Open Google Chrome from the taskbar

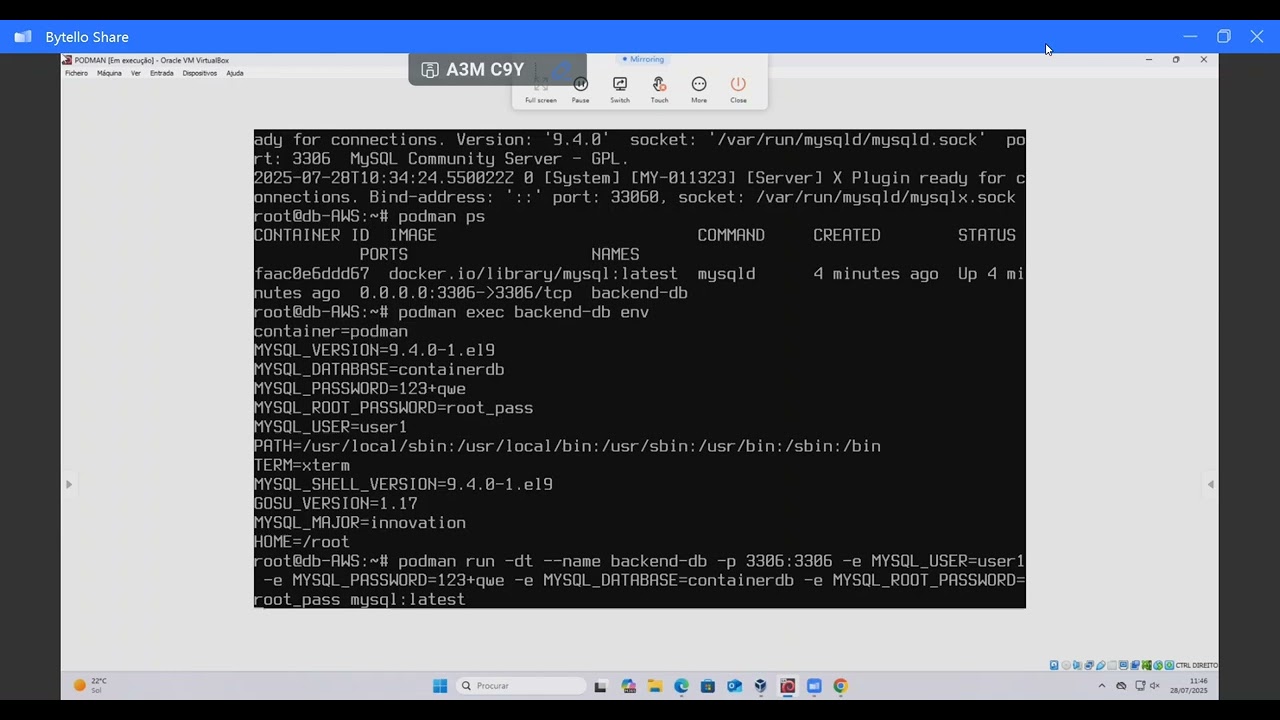click(841, 686)
